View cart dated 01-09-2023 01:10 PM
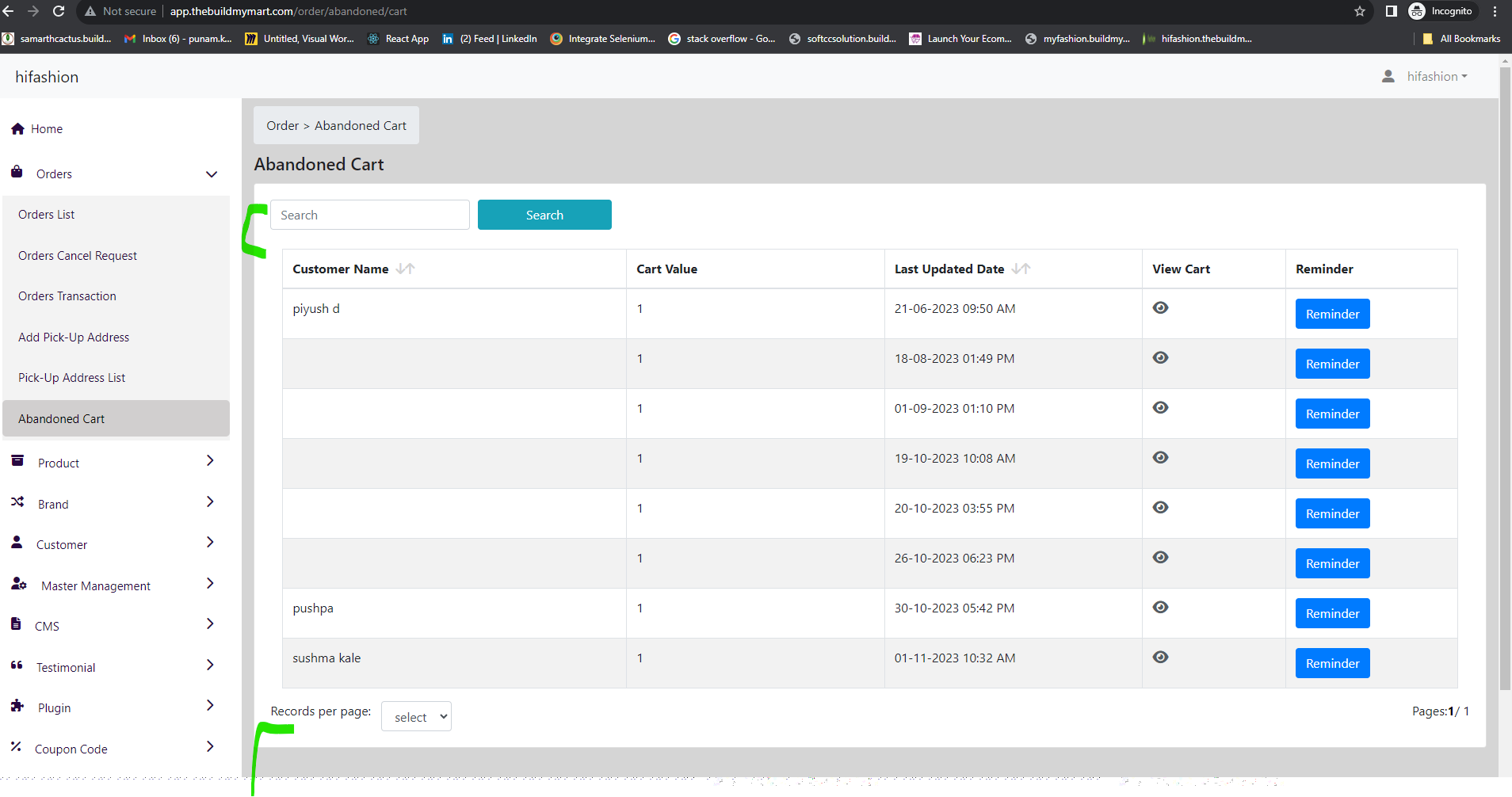 pos(1161,408)
